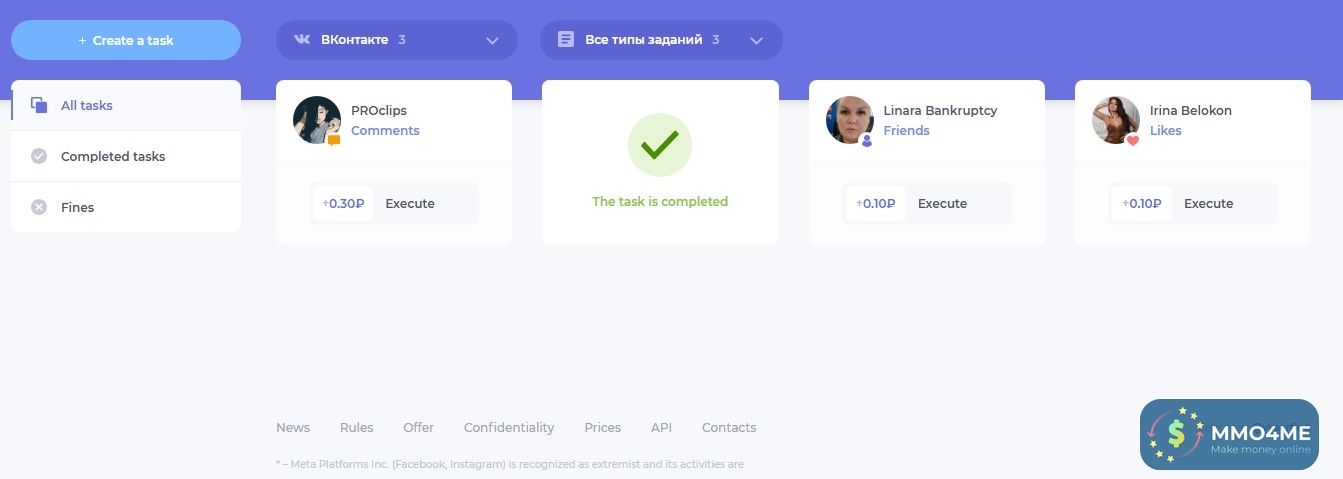Open the Completed tasks section

tap(113, 156)
